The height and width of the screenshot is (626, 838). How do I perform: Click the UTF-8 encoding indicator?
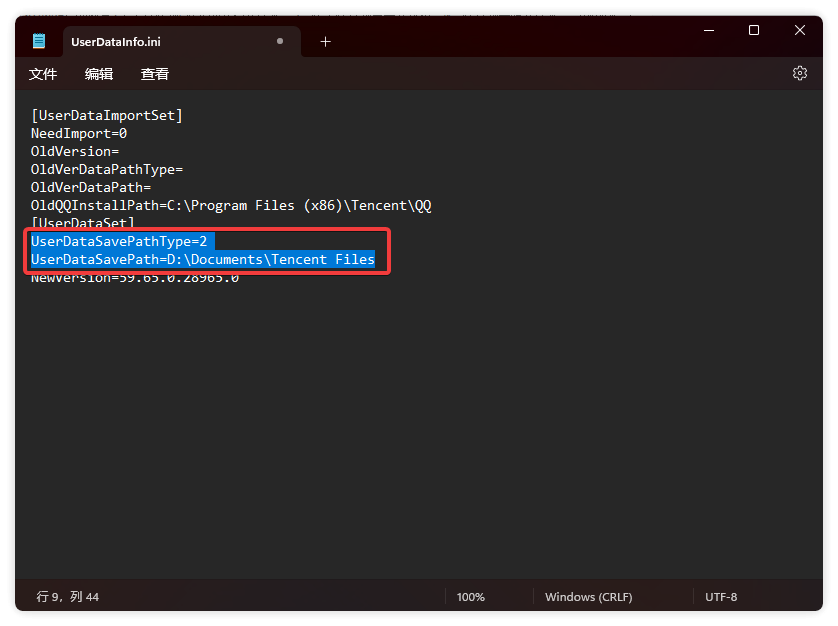721,597
